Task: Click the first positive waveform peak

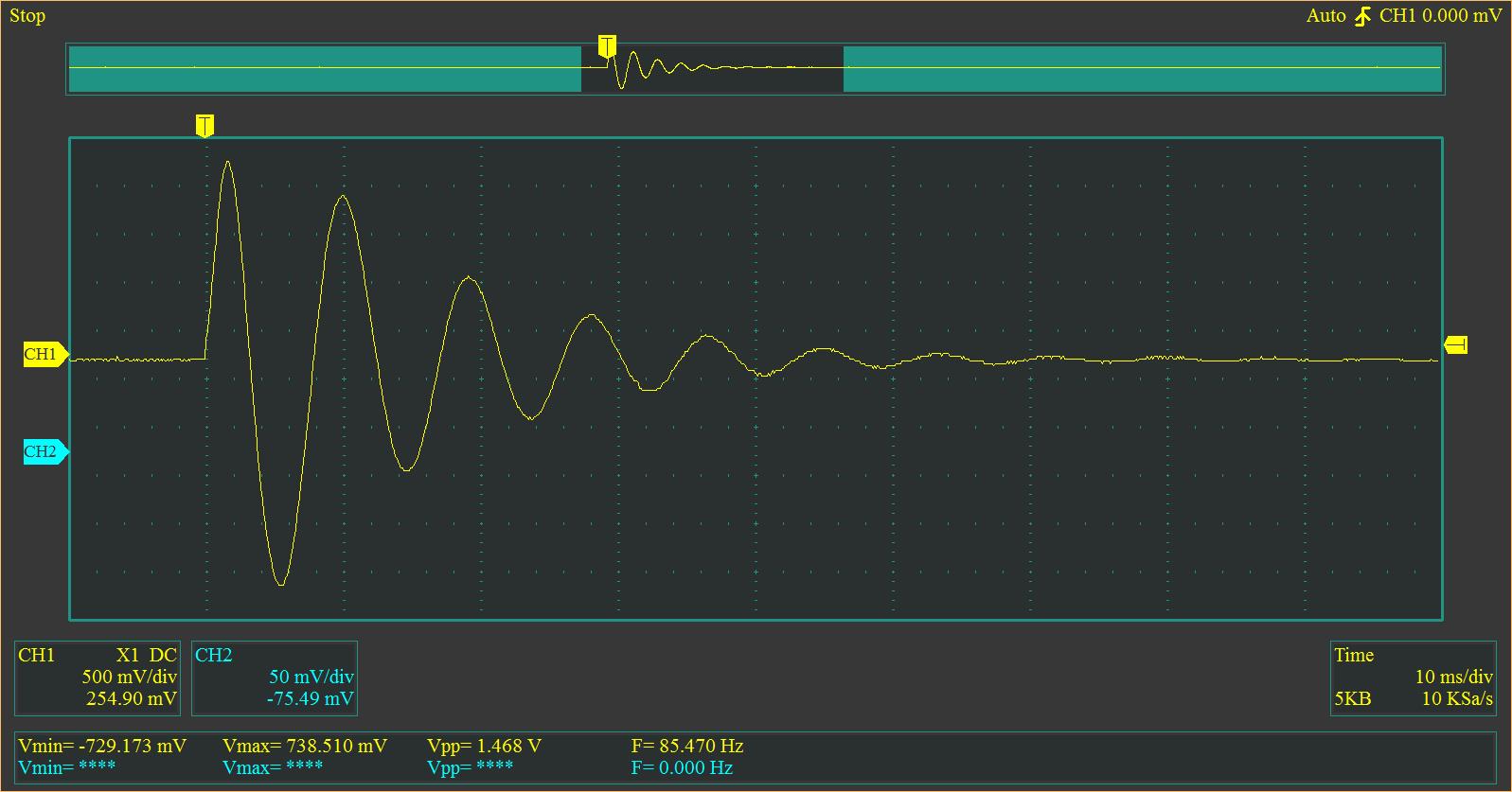Action: tap(227, 163)
